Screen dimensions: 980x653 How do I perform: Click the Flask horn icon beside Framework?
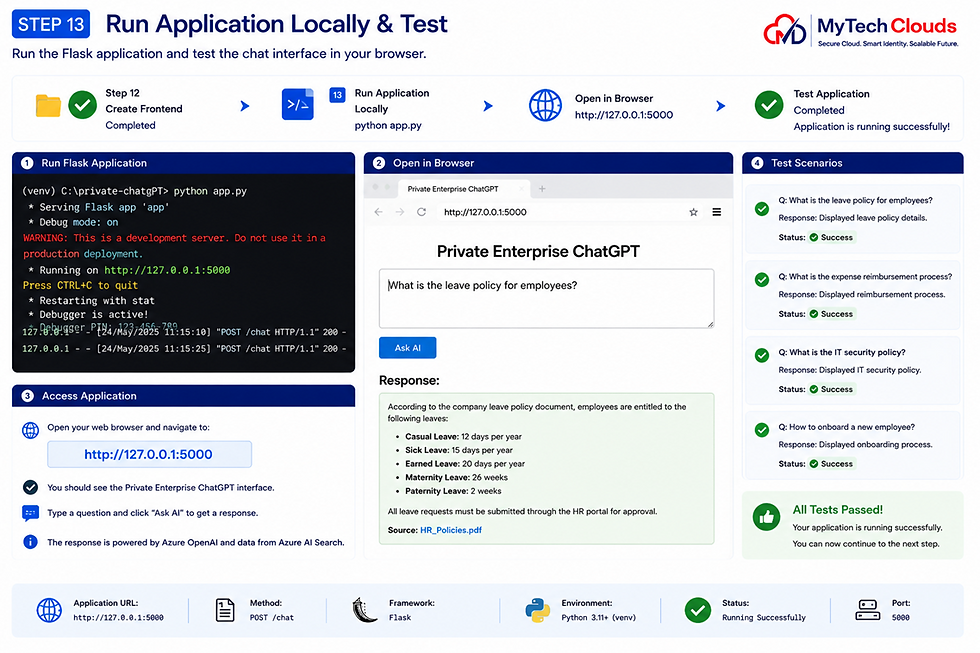click(364, 610)
